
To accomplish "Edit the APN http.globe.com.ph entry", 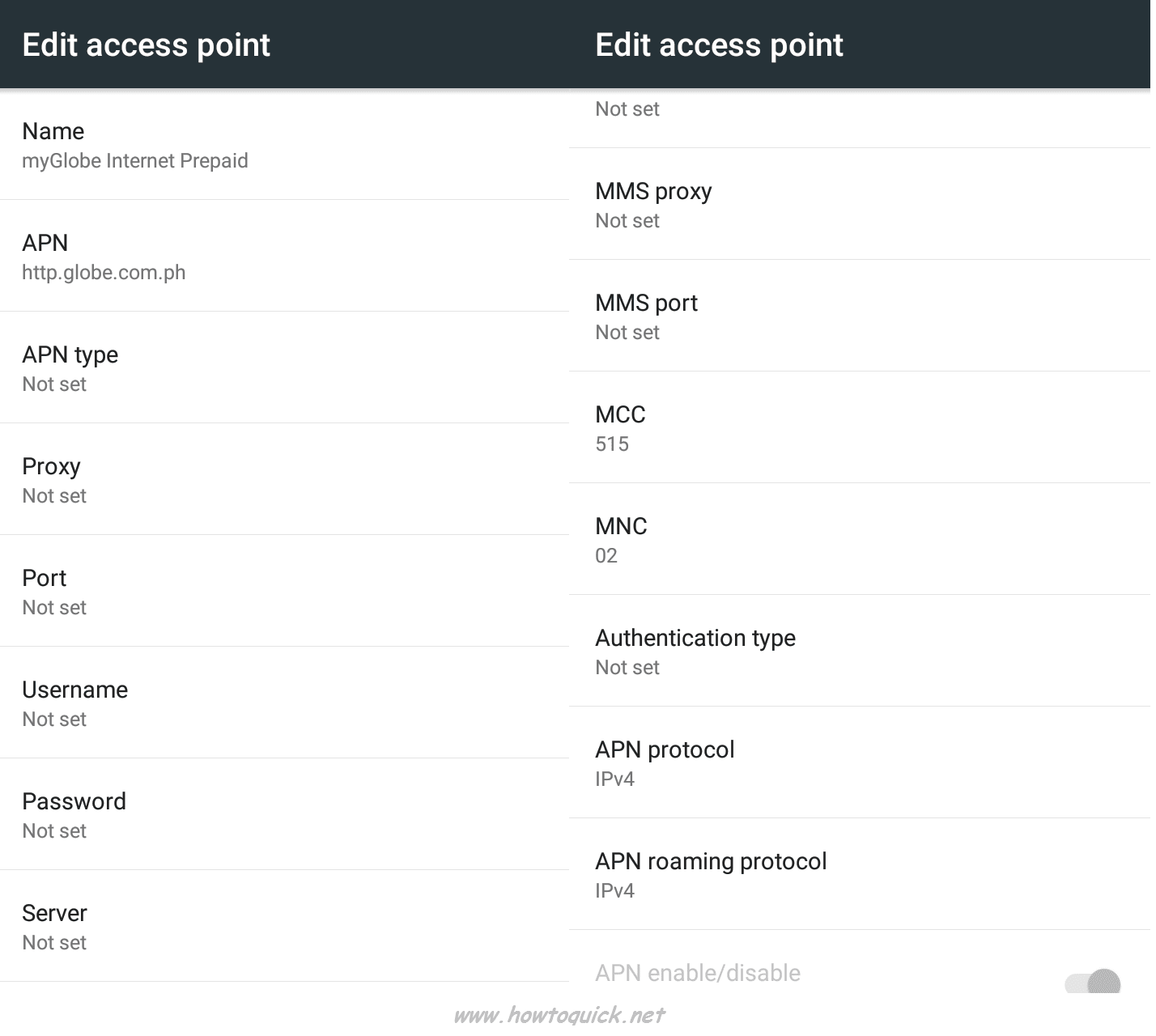I will point(285,256).
